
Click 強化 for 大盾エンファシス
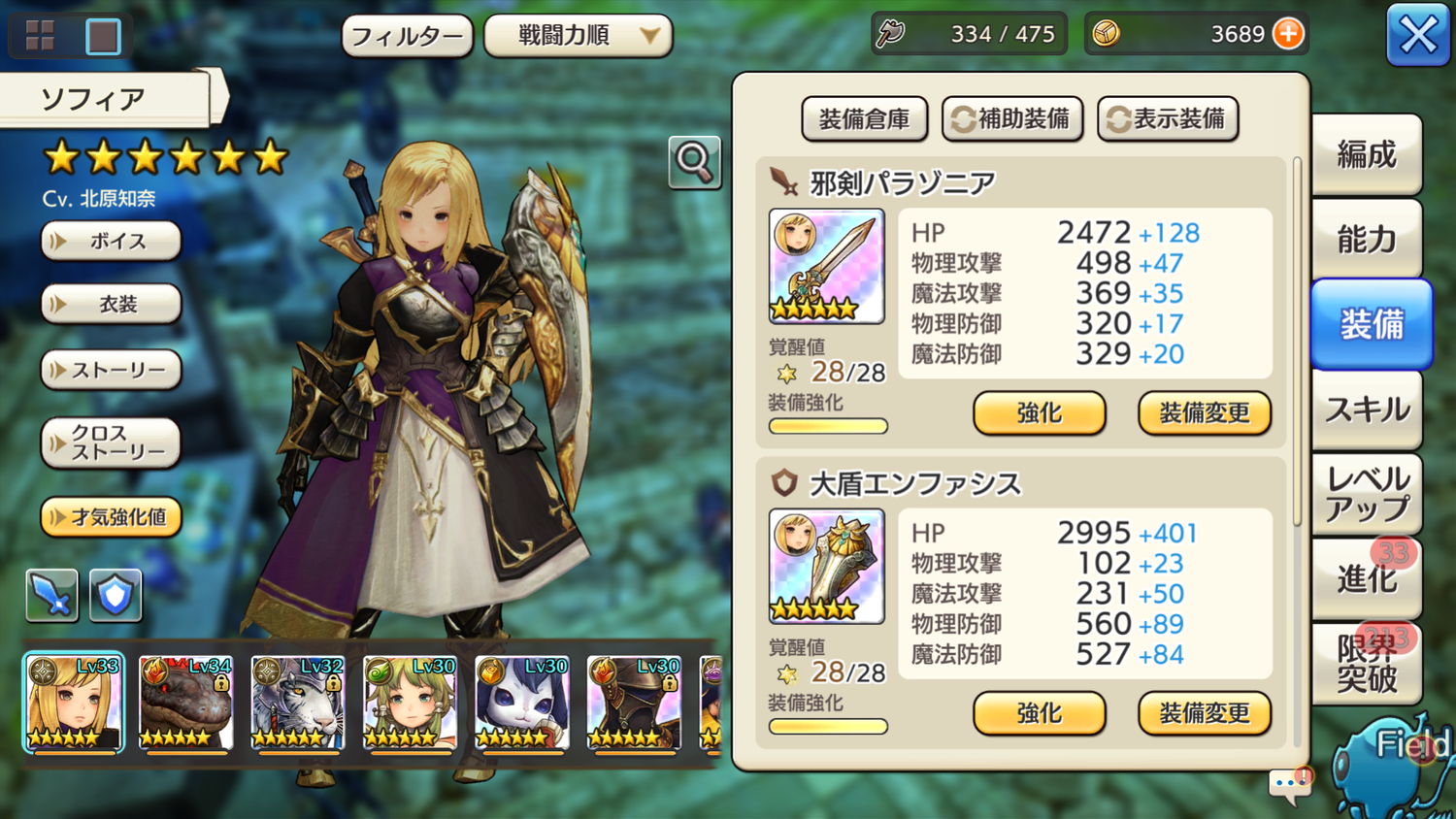click(1040, 713)
